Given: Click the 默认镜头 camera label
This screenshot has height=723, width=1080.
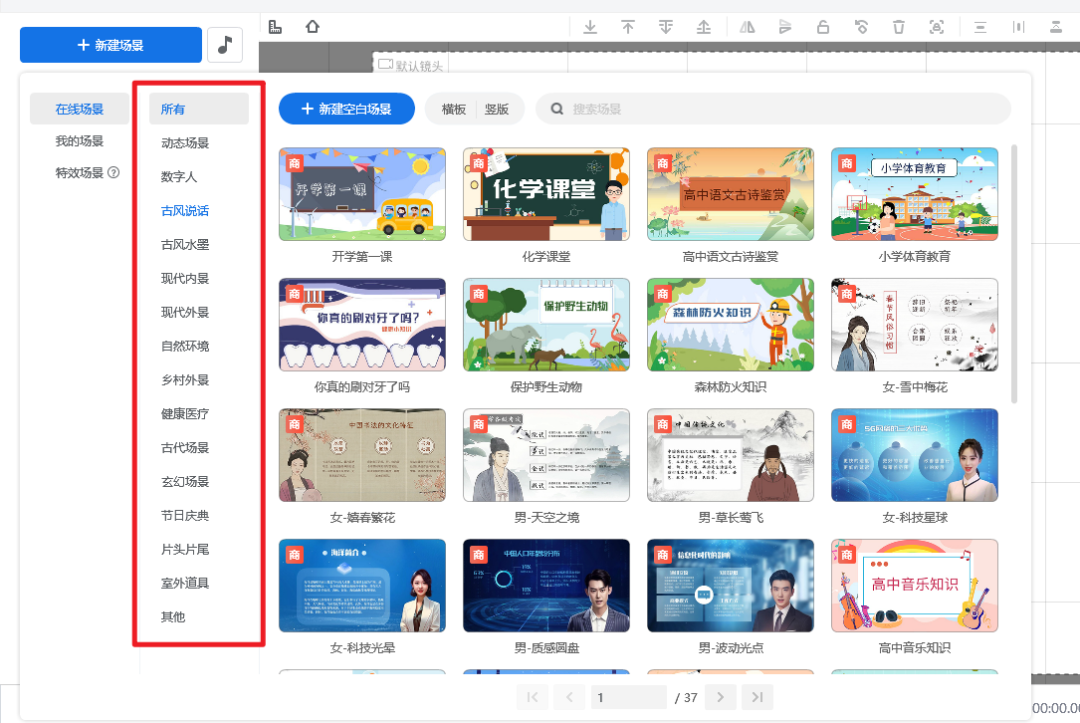Looking at the screenshot, I should [411, 65].
